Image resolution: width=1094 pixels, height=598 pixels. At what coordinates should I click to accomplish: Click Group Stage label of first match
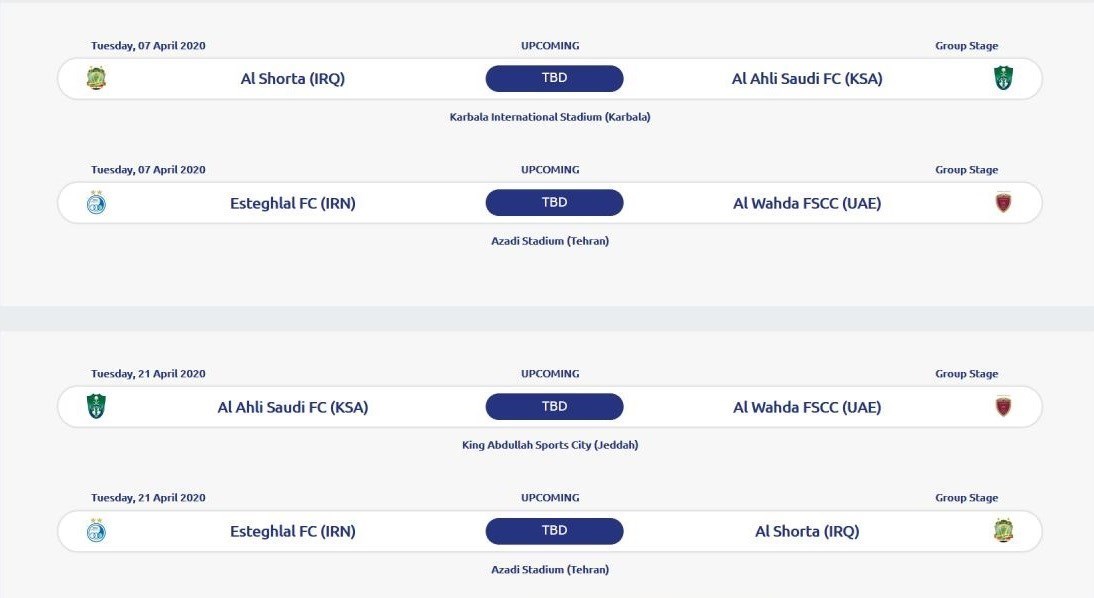[x=966, y=46]
